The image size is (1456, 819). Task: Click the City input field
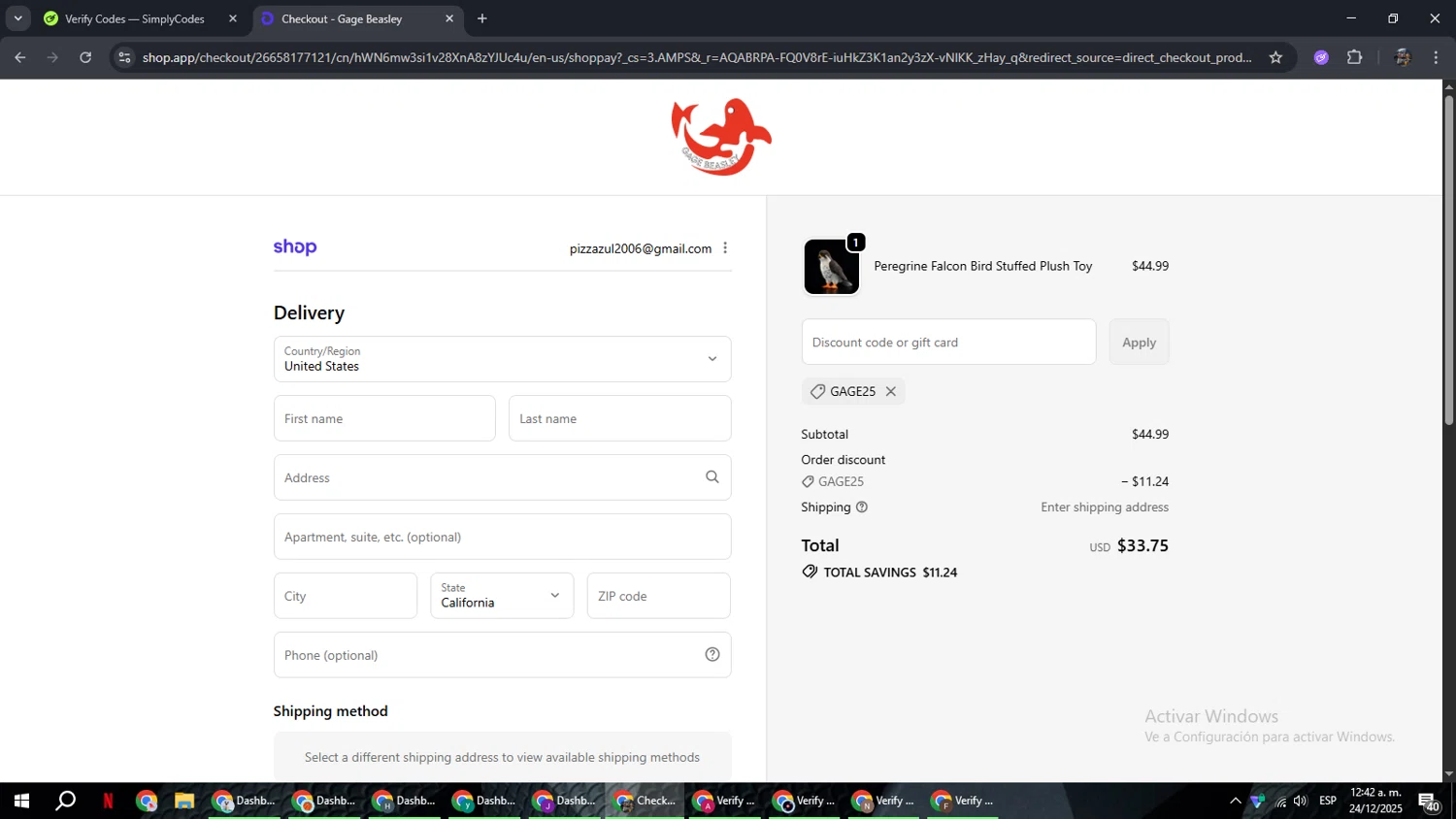point(346,596)
